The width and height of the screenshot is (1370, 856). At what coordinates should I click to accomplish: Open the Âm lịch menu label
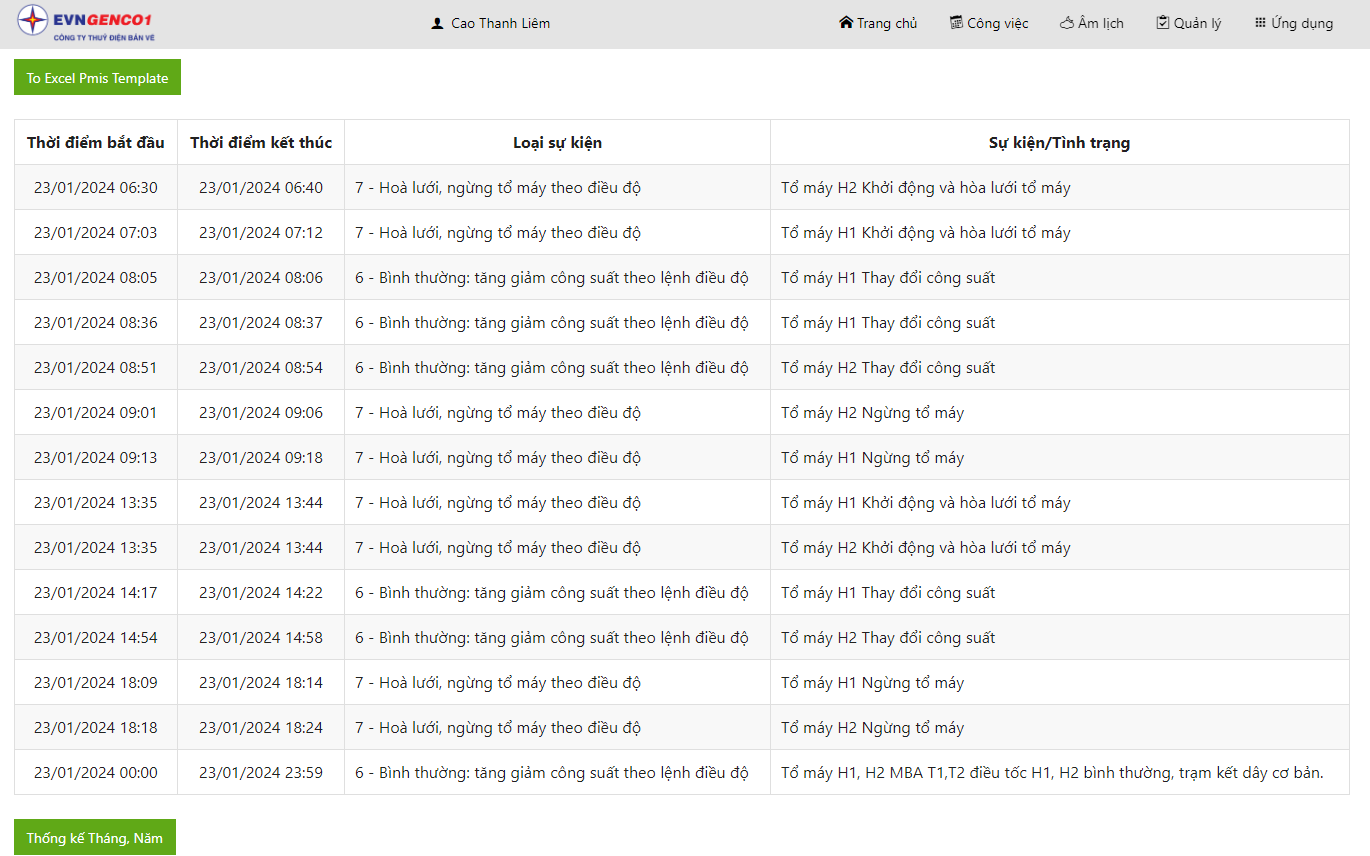click(x=1101, y=23)
